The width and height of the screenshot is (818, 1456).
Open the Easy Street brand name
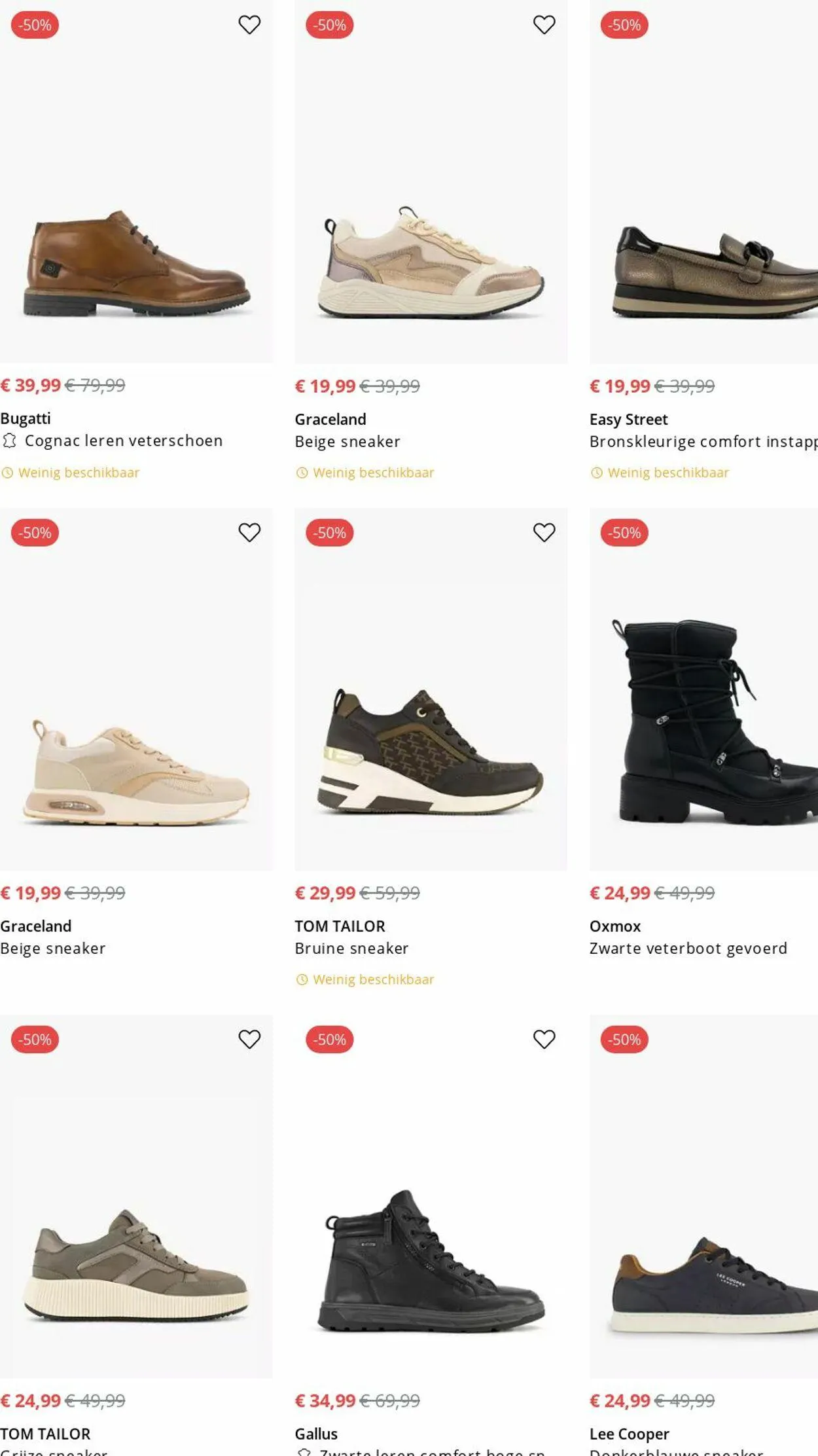point(628,419)
